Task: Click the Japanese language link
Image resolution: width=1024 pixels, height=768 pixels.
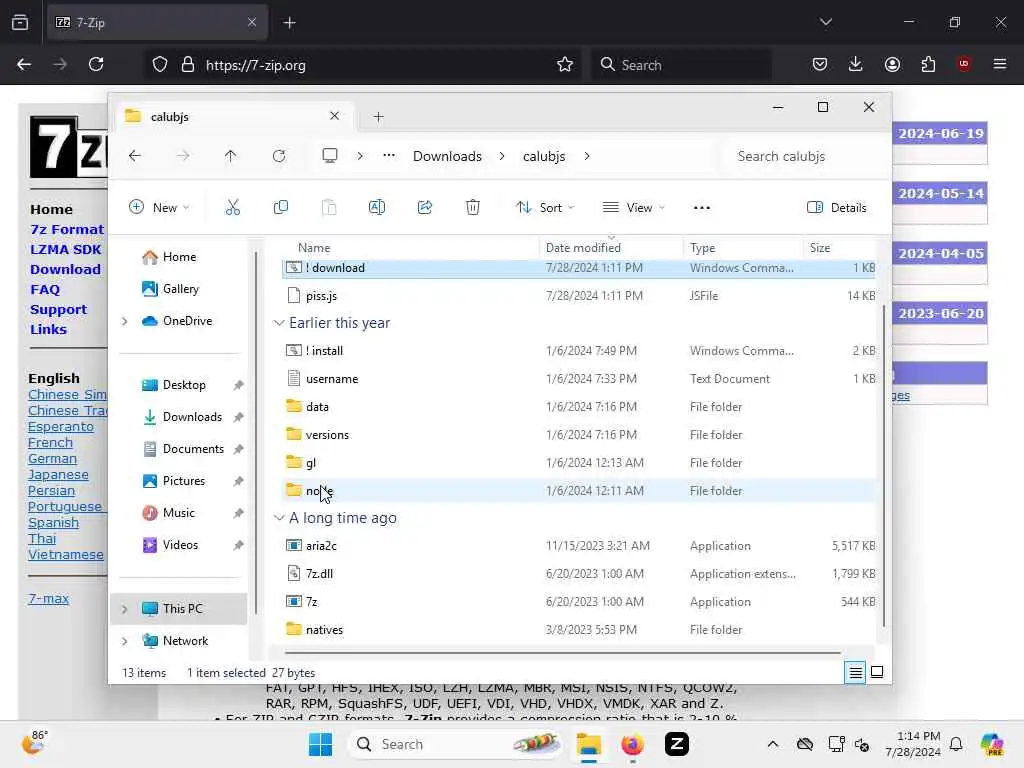Action: tap(58, 475)
